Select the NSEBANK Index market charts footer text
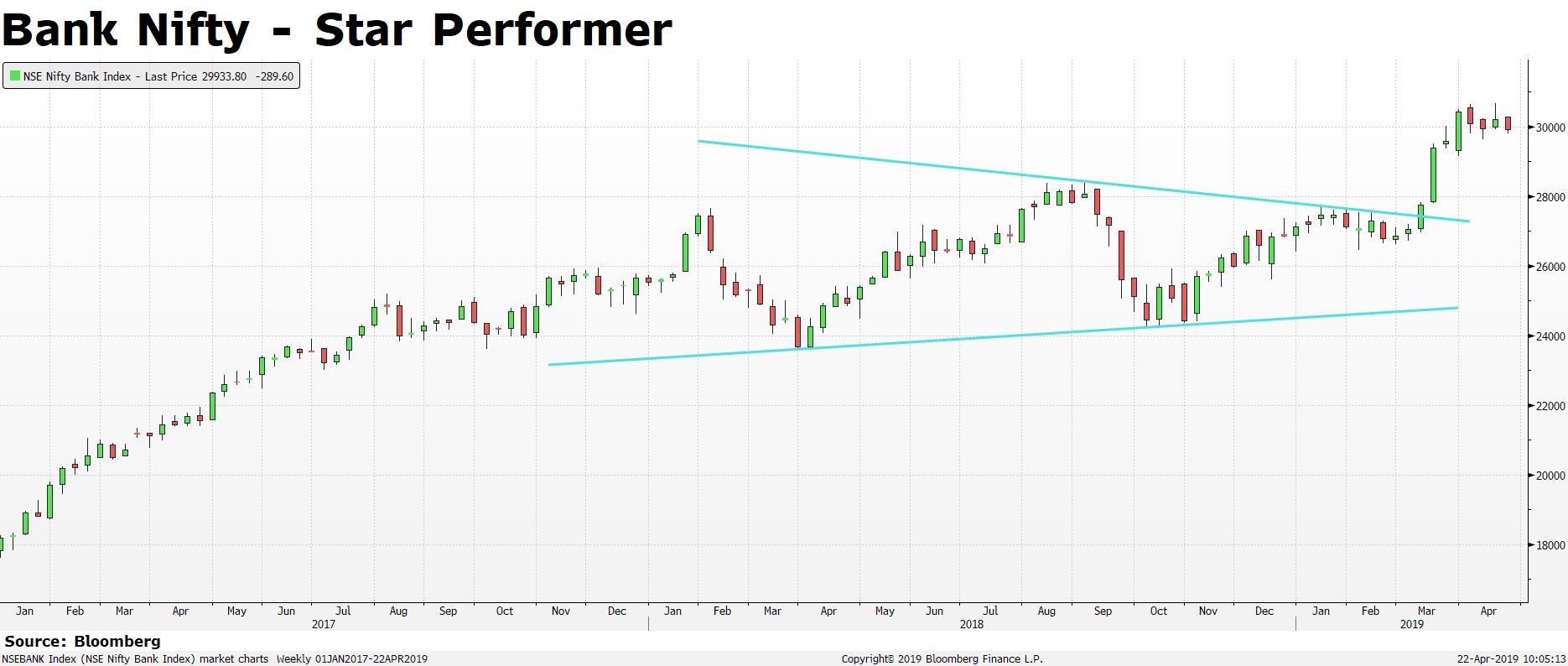Viewport: 1568px width, 666px height. pos(136,659)
